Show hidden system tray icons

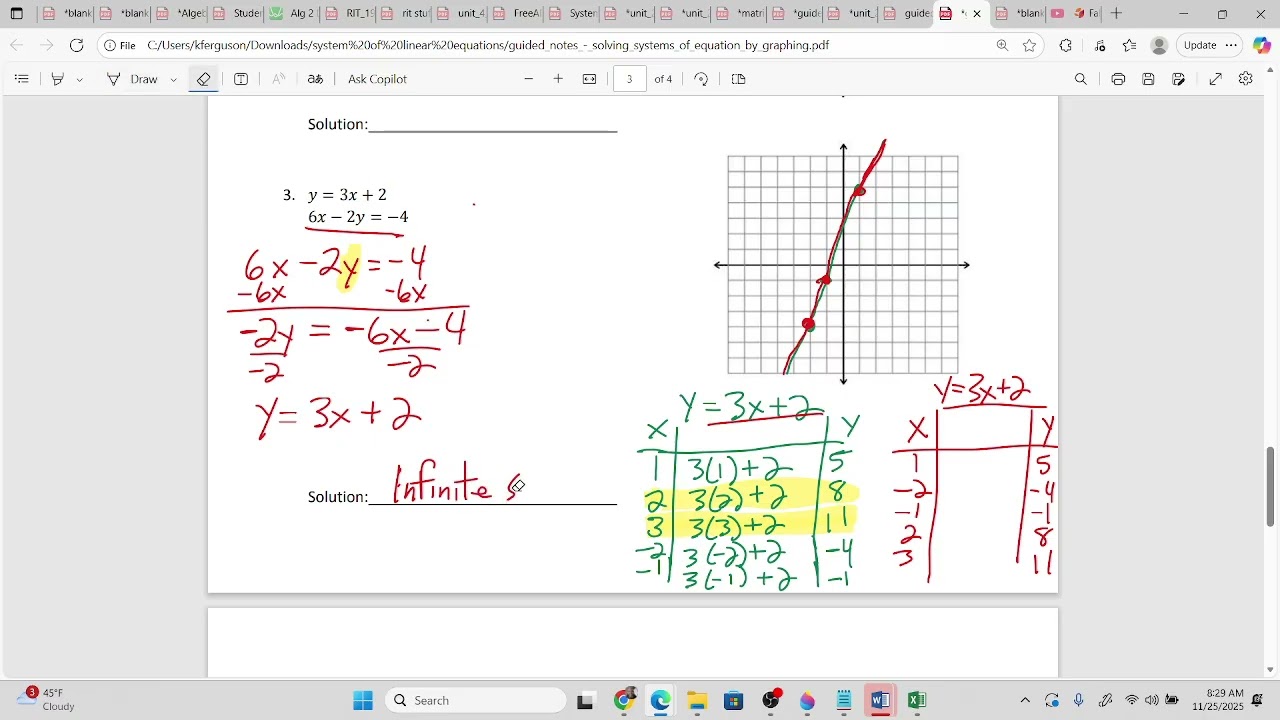point(1025,701)
